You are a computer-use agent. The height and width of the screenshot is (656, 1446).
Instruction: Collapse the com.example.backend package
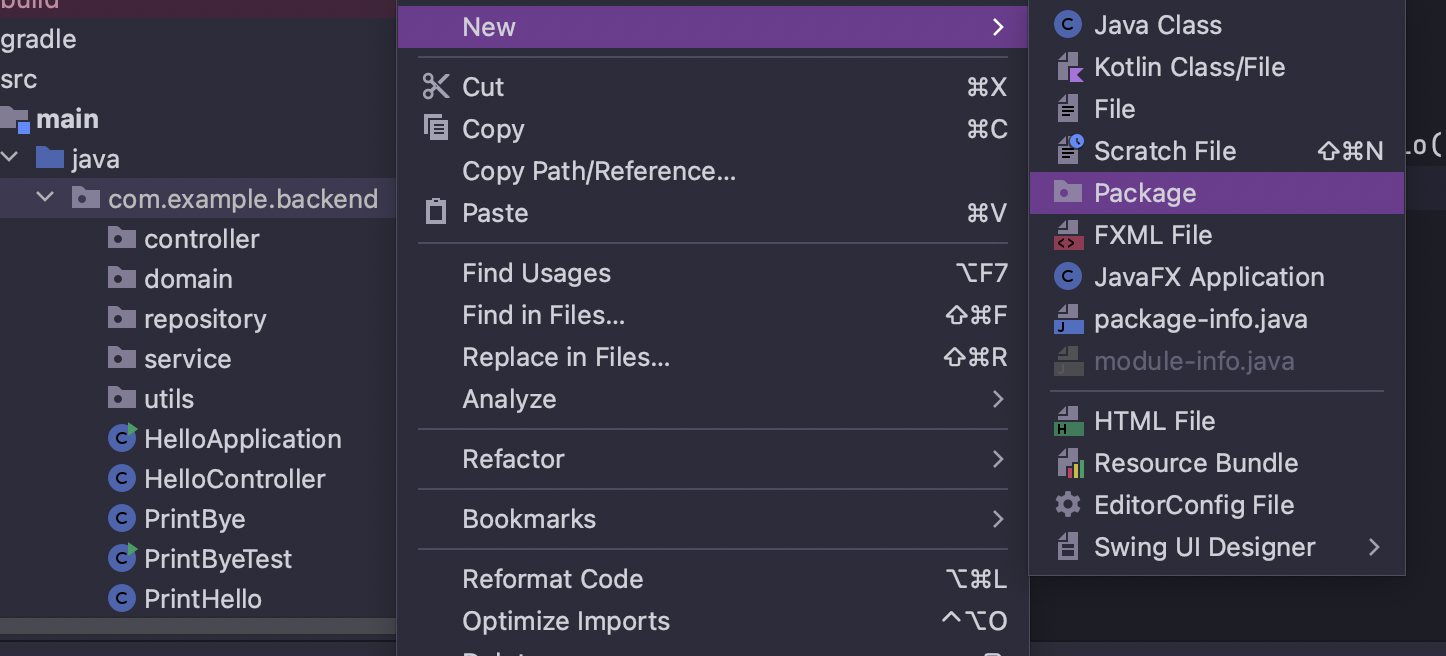click(45, 198)
